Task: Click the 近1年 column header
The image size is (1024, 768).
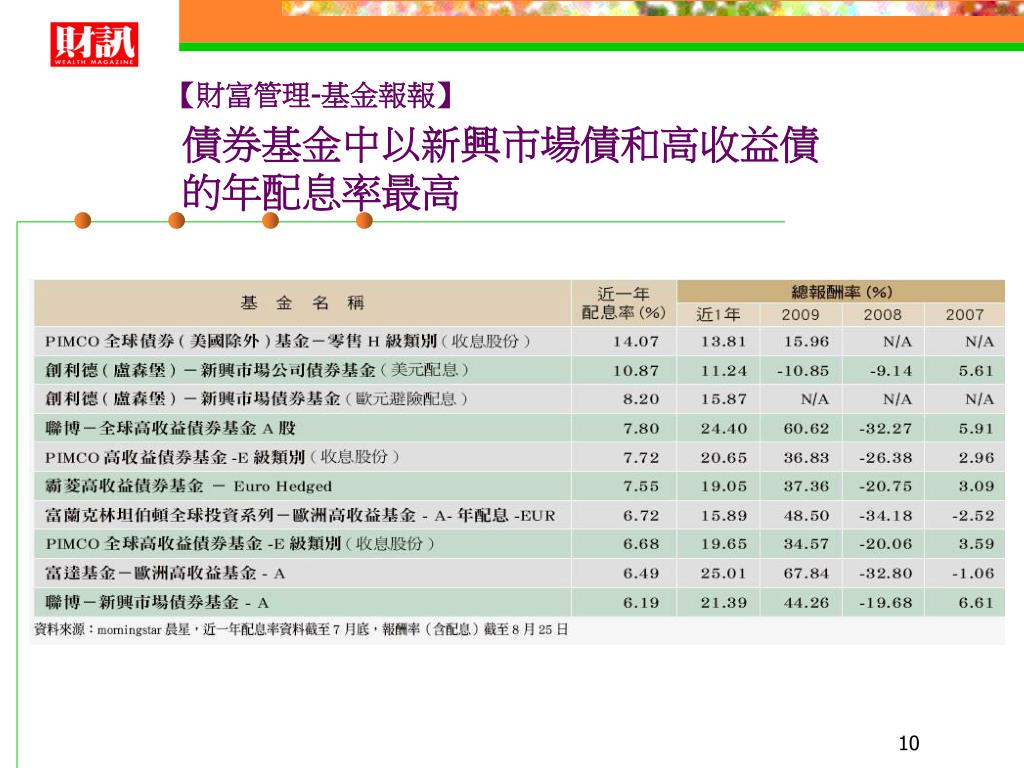Action: [x=718, y=314]
